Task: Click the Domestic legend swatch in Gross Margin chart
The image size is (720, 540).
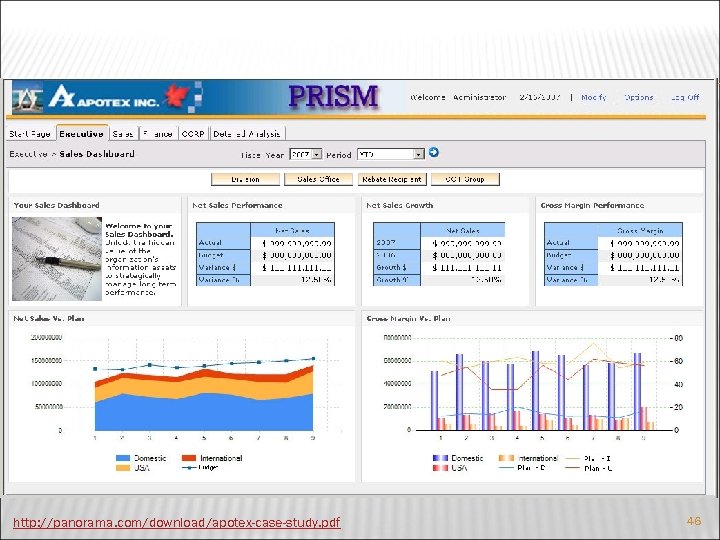Action: 440,458
